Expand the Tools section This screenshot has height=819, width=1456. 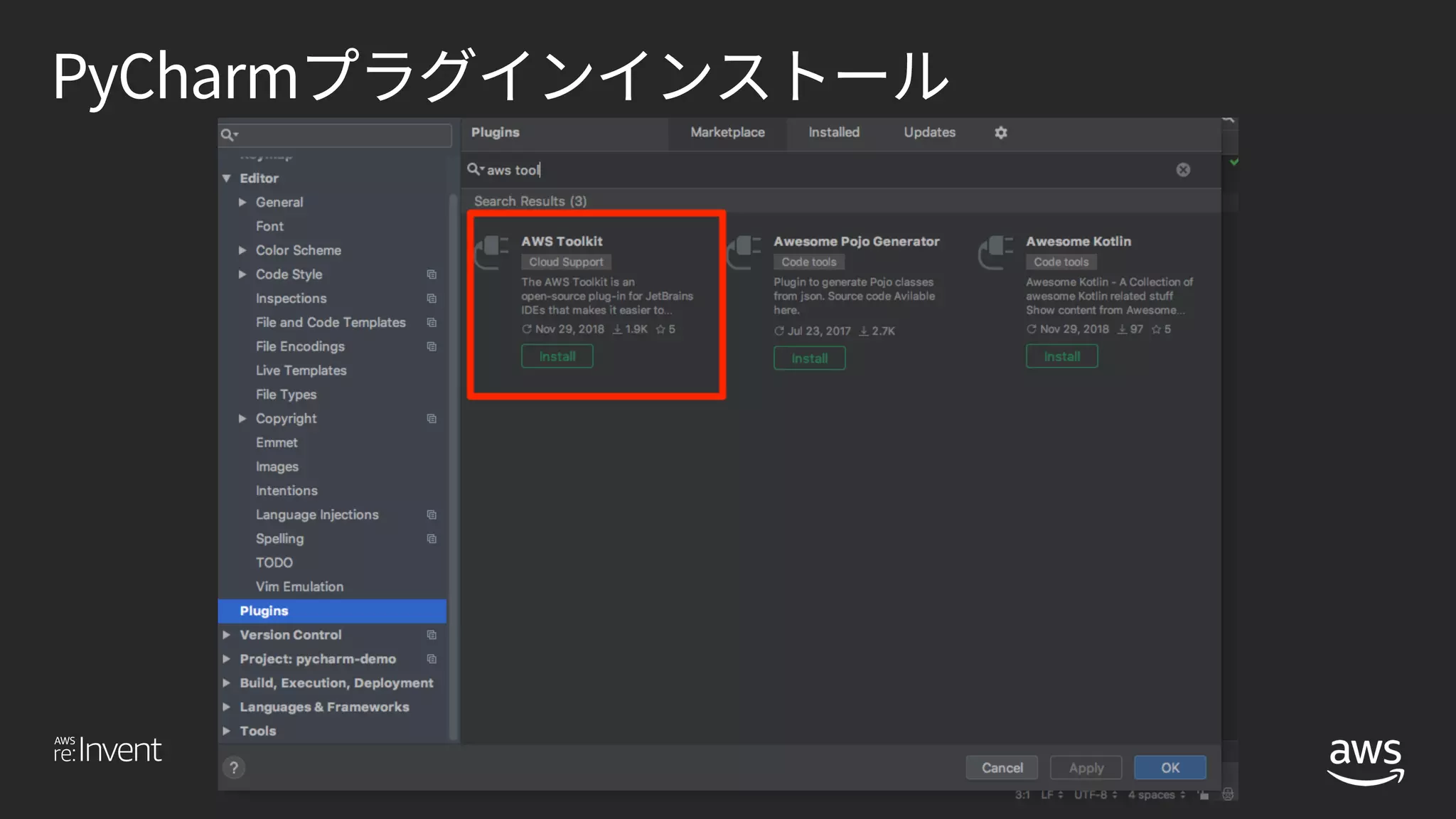click(227, 731)
